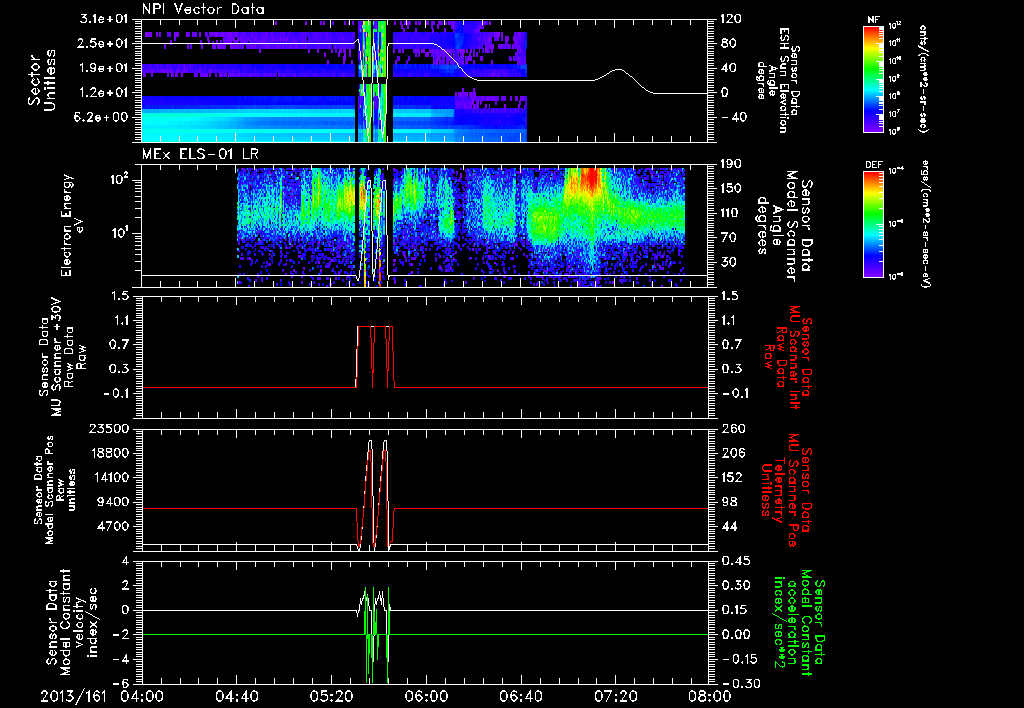Click the 04:00 time axis label
The height and width of the screenshot is (708, 1024).
click(141, 695)
